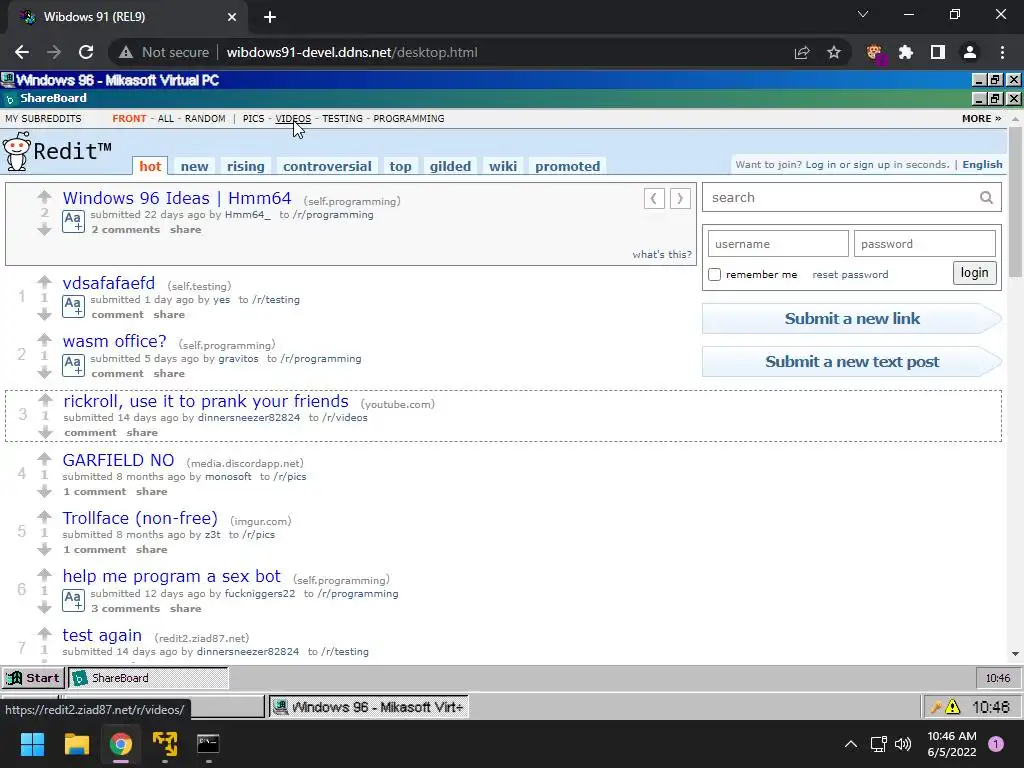Screen dimensions: 1024x768
Task: Open the English language selector
Action: [982, 165]
